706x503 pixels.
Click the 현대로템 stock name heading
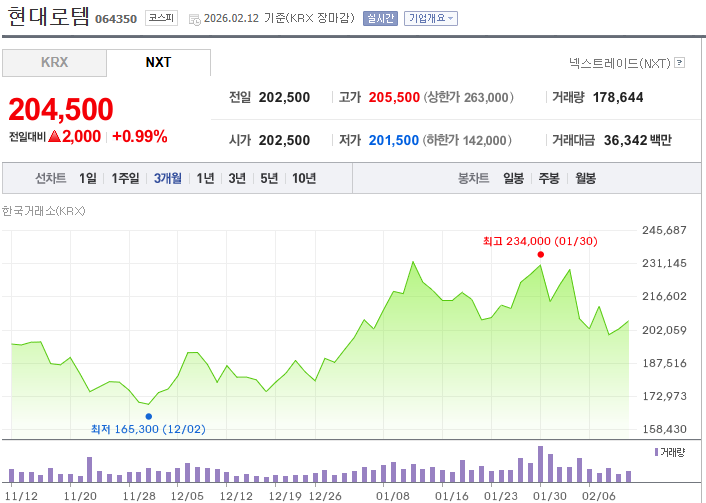(x=49, y=16)
